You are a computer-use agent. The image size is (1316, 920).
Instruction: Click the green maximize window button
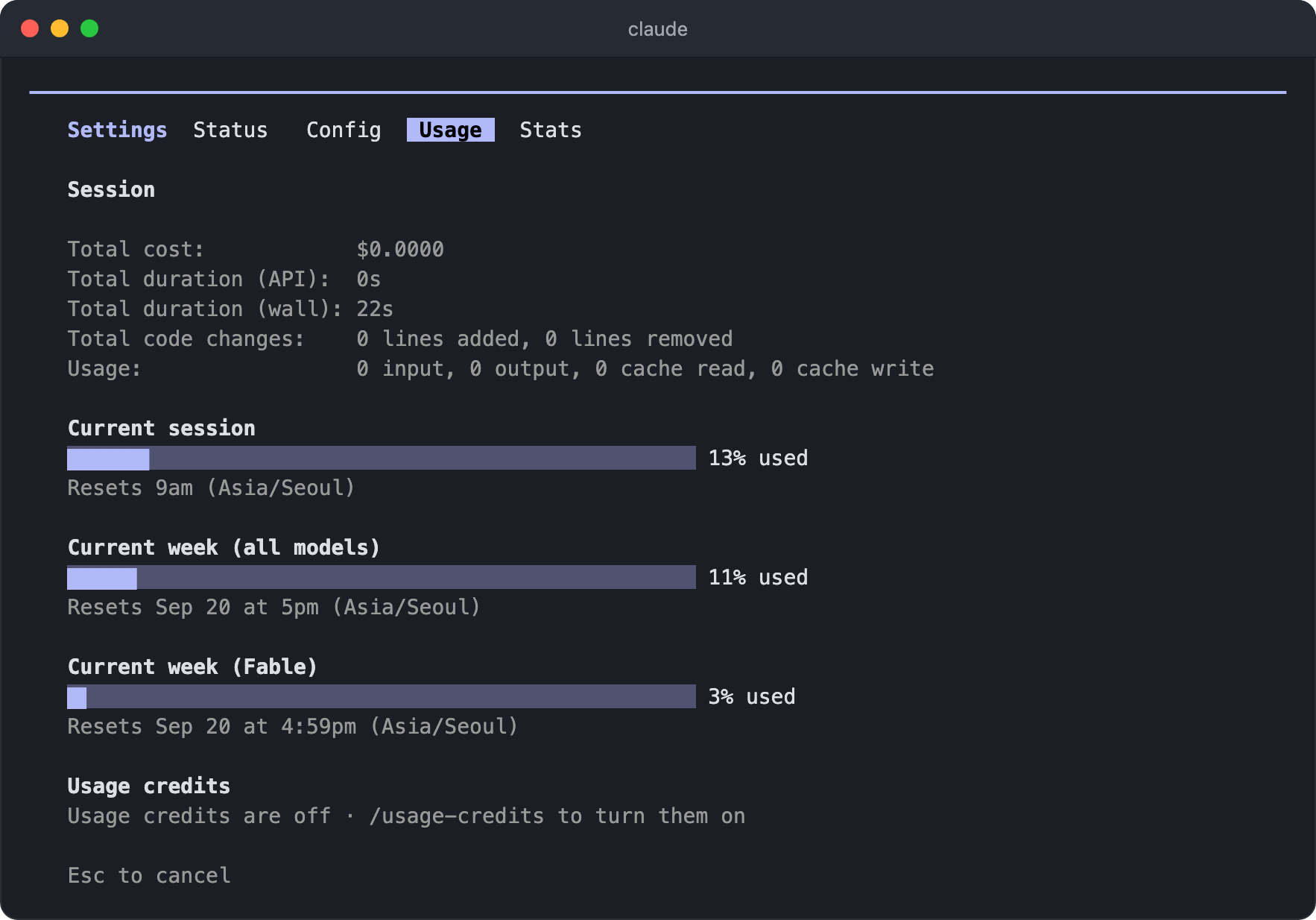pyautogui.click(x=89, y=28)
